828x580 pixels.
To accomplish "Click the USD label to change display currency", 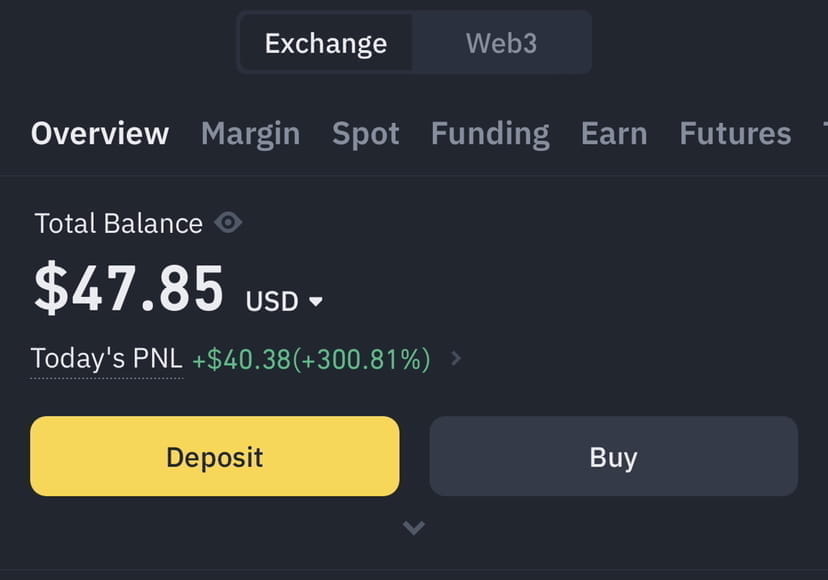I will (x=272, y=302).
